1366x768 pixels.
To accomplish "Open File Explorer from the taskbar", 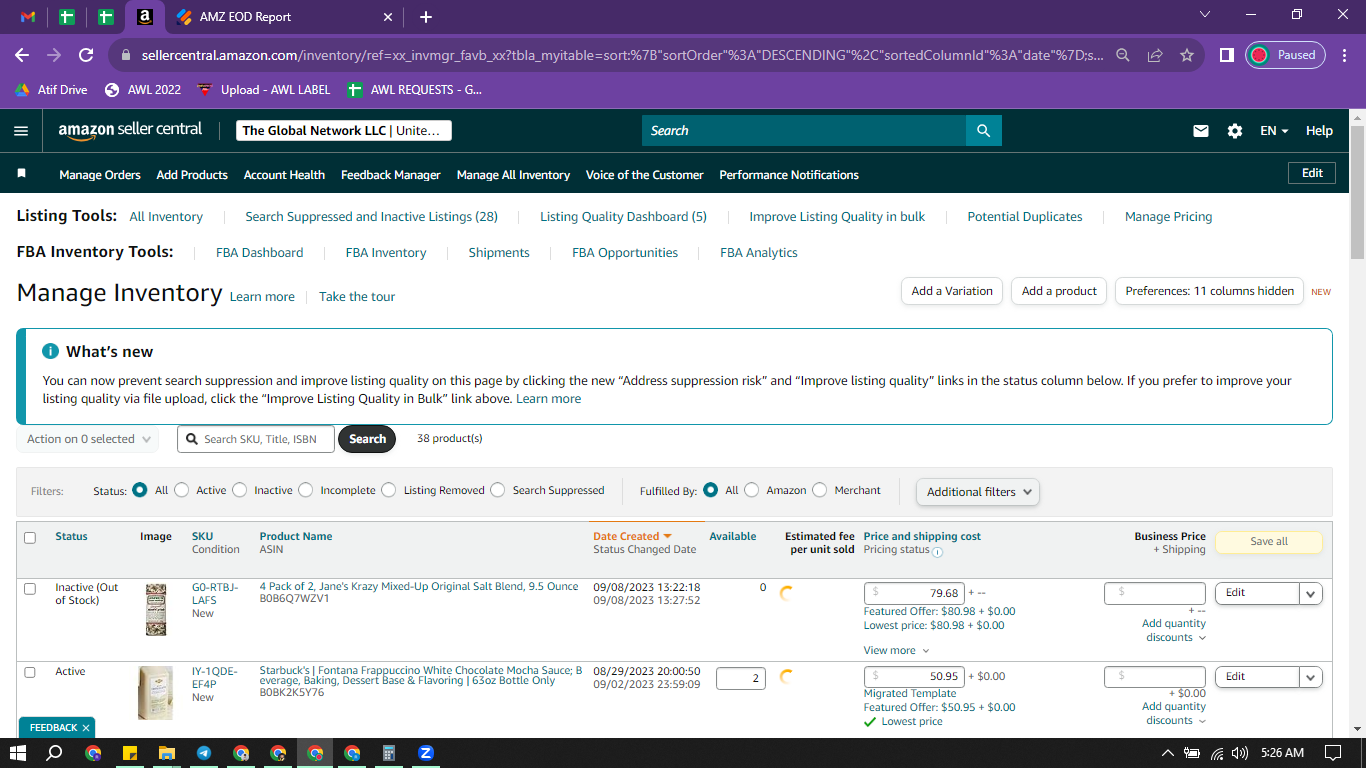I will (x=167, y=753).
